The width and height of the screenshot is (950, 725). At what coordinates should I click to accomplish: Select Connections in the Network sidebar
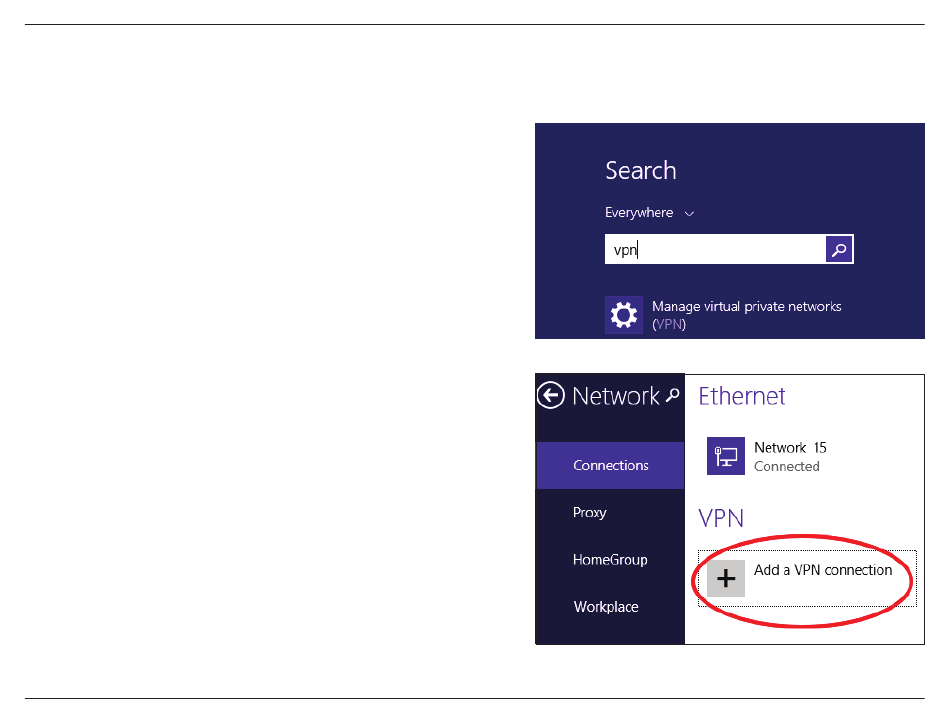coord(610,465)
